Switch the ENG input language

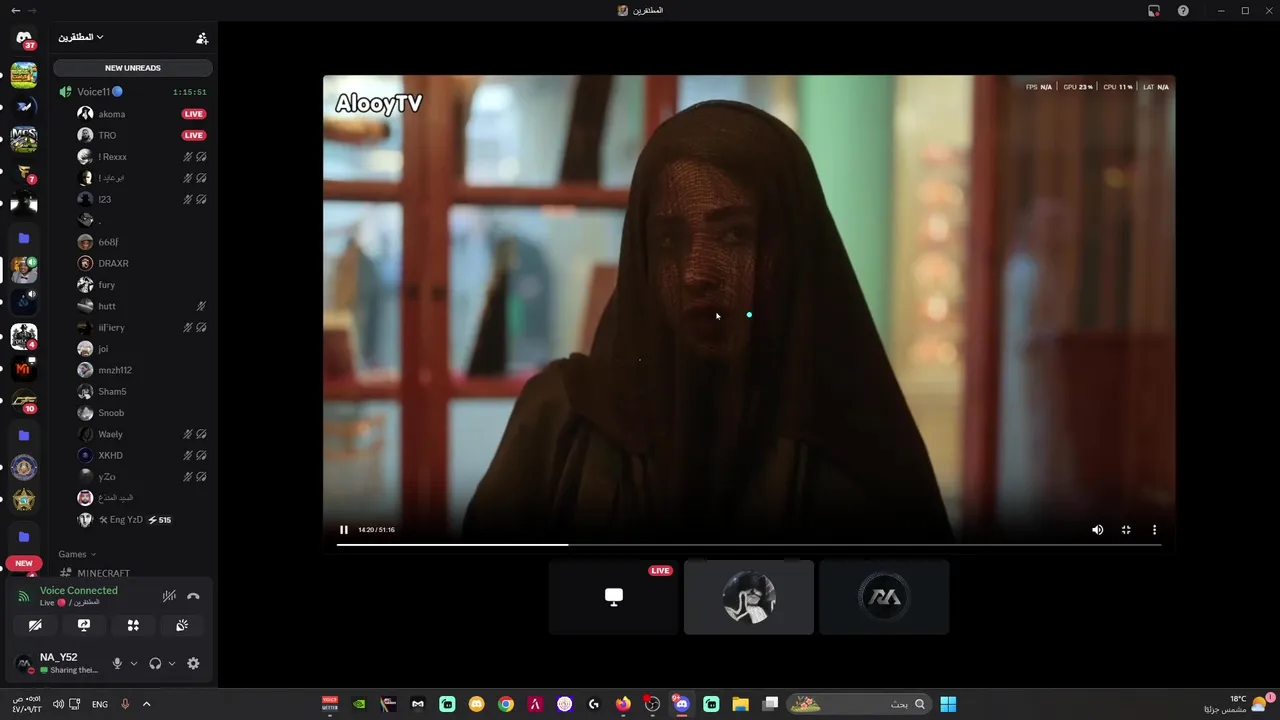pyautogui.click(x=100, y=704)
